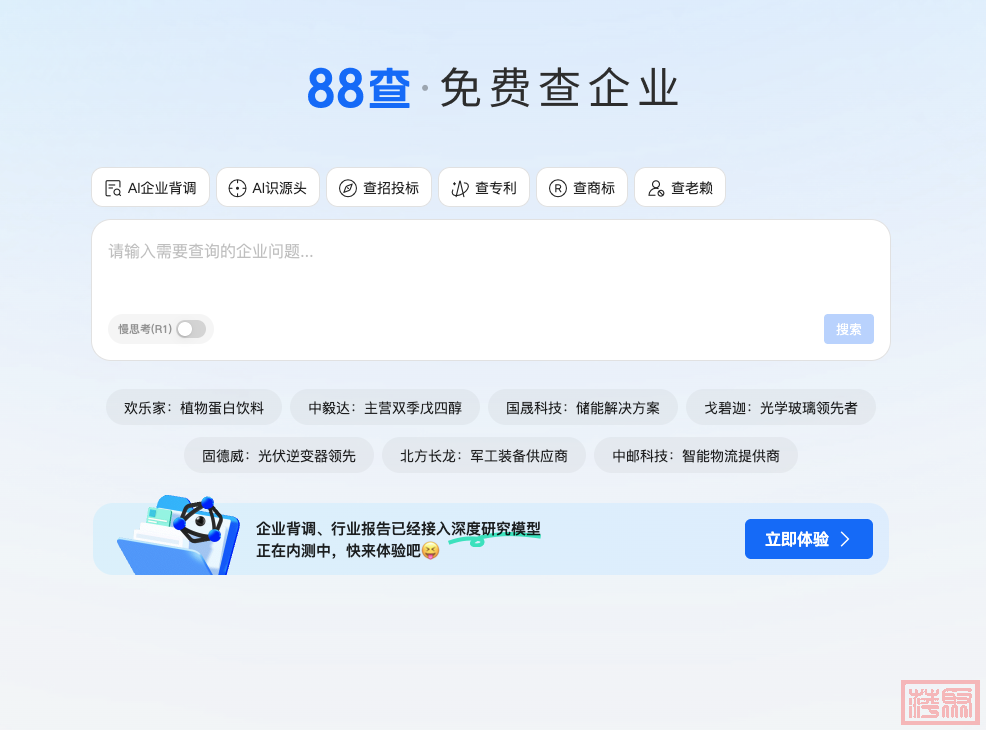Click the 查招投标 compass icon
This screenshot has width=986, height=730.
tap(348, 188)
